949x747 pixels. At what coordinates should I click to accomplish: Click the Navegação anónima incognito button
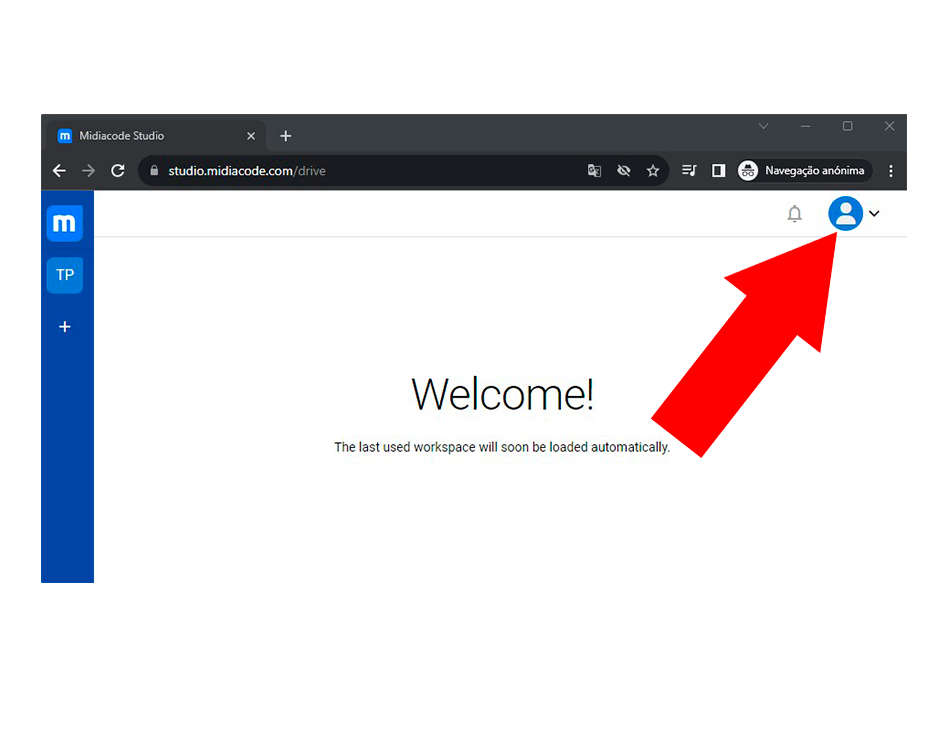pos(804,171)
